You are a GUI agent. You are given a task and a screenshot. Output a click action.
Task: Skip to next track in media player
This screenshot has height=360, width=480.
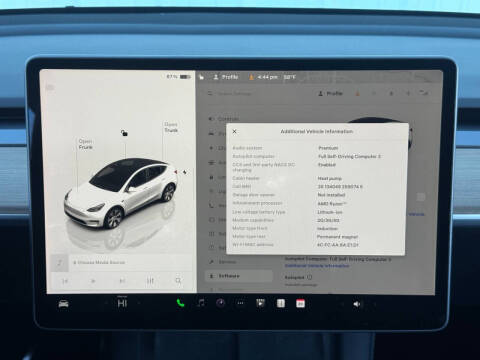coord(122,281)
